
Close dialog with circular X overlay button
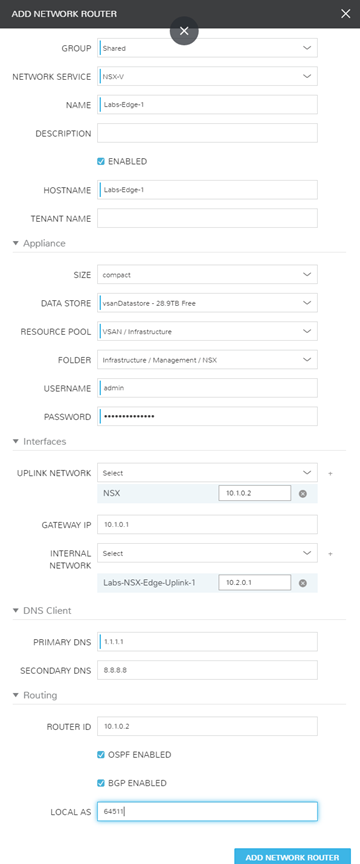click(x=184, y=31)
